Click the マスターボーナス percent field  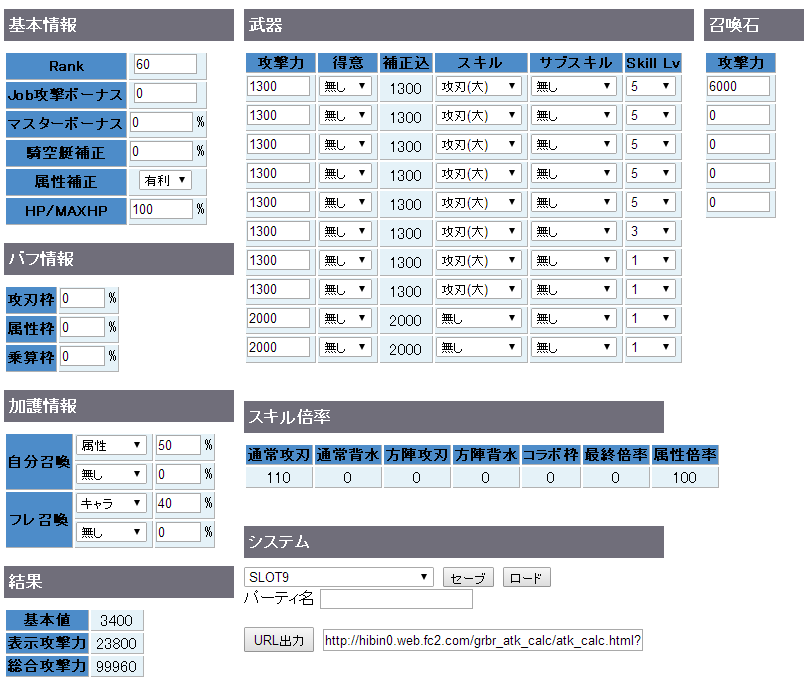pos(161,122)
